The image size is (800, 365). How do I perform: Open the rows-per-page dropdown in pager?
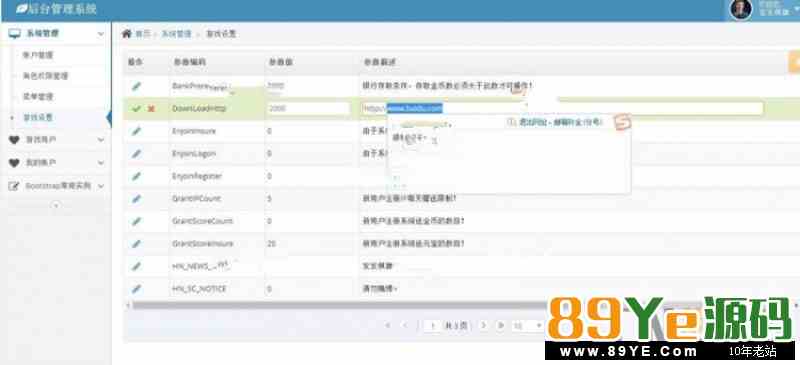528,325
